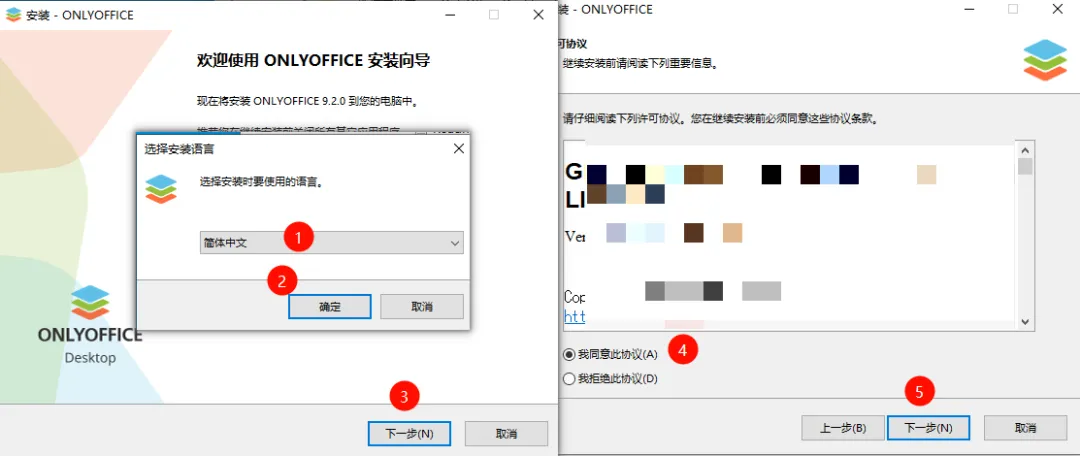Close the license agreement window
Screen dimensions: 1080x456
[1057, 9]
